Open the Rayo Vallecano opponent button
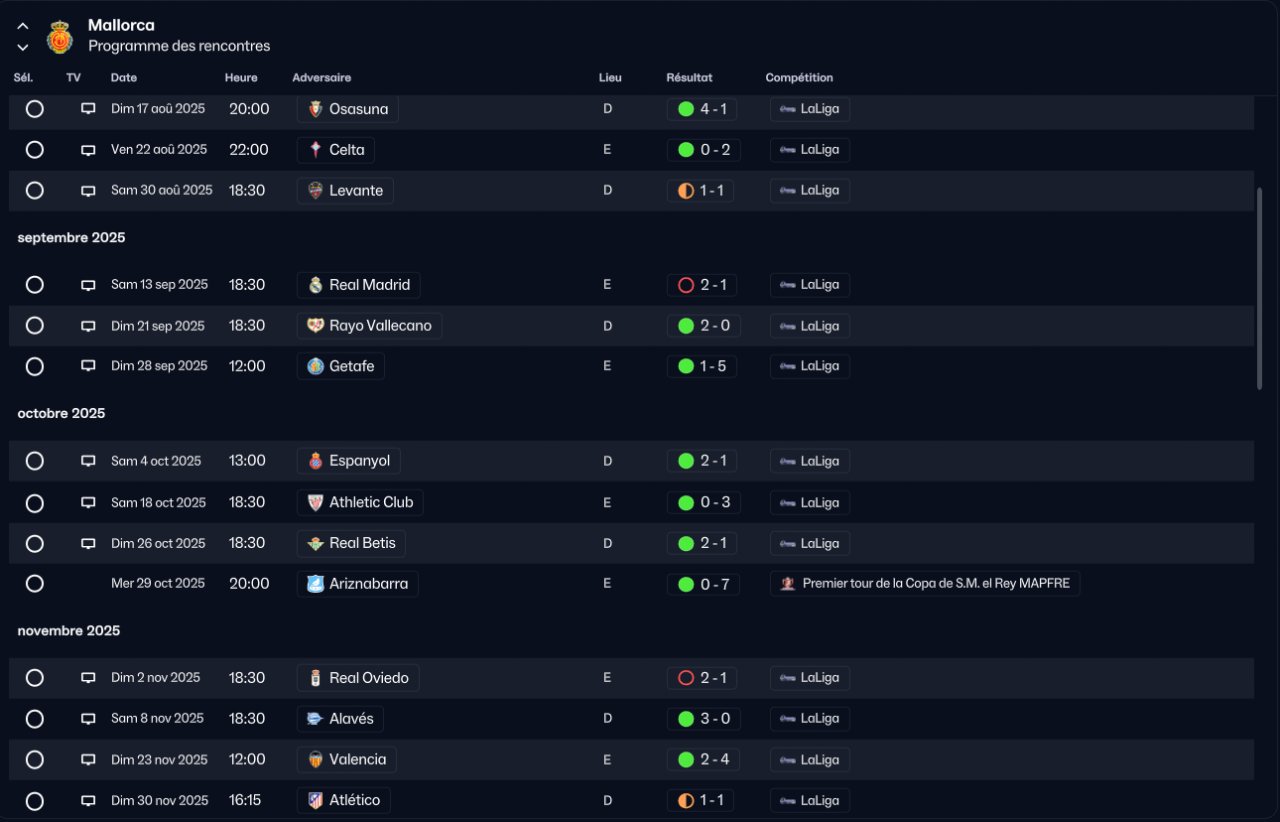Screen dimensions: 1280x822 pos(369,326)
